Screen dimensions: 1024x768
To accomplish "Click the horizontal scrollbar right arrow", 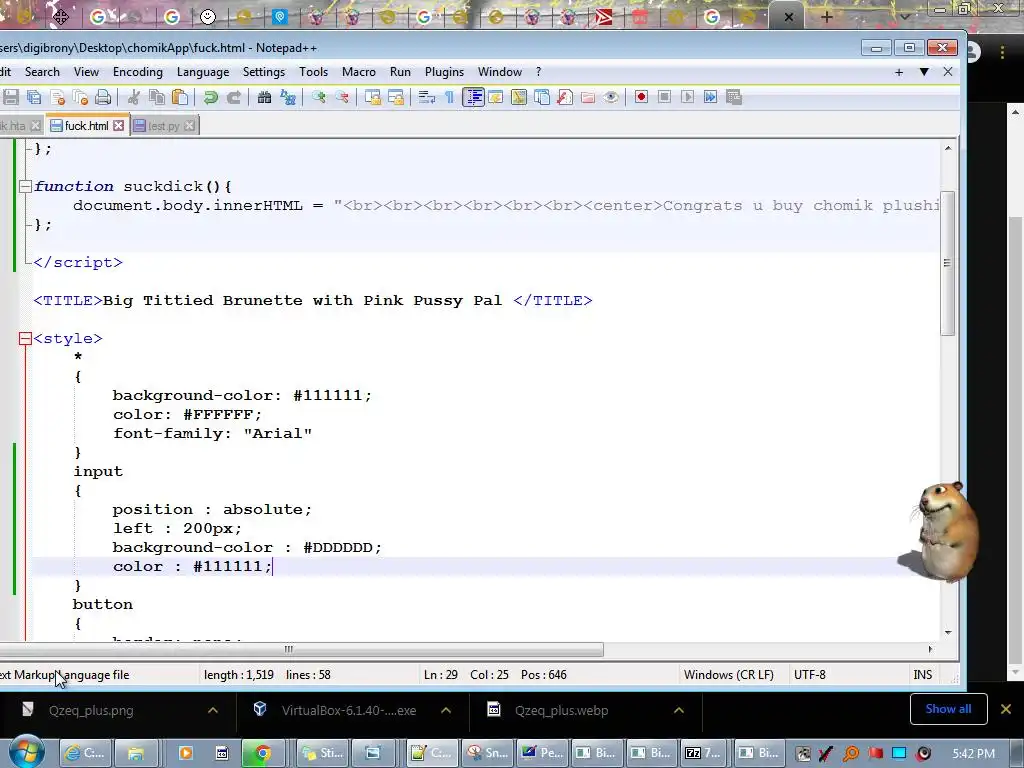I will point(931,649).
